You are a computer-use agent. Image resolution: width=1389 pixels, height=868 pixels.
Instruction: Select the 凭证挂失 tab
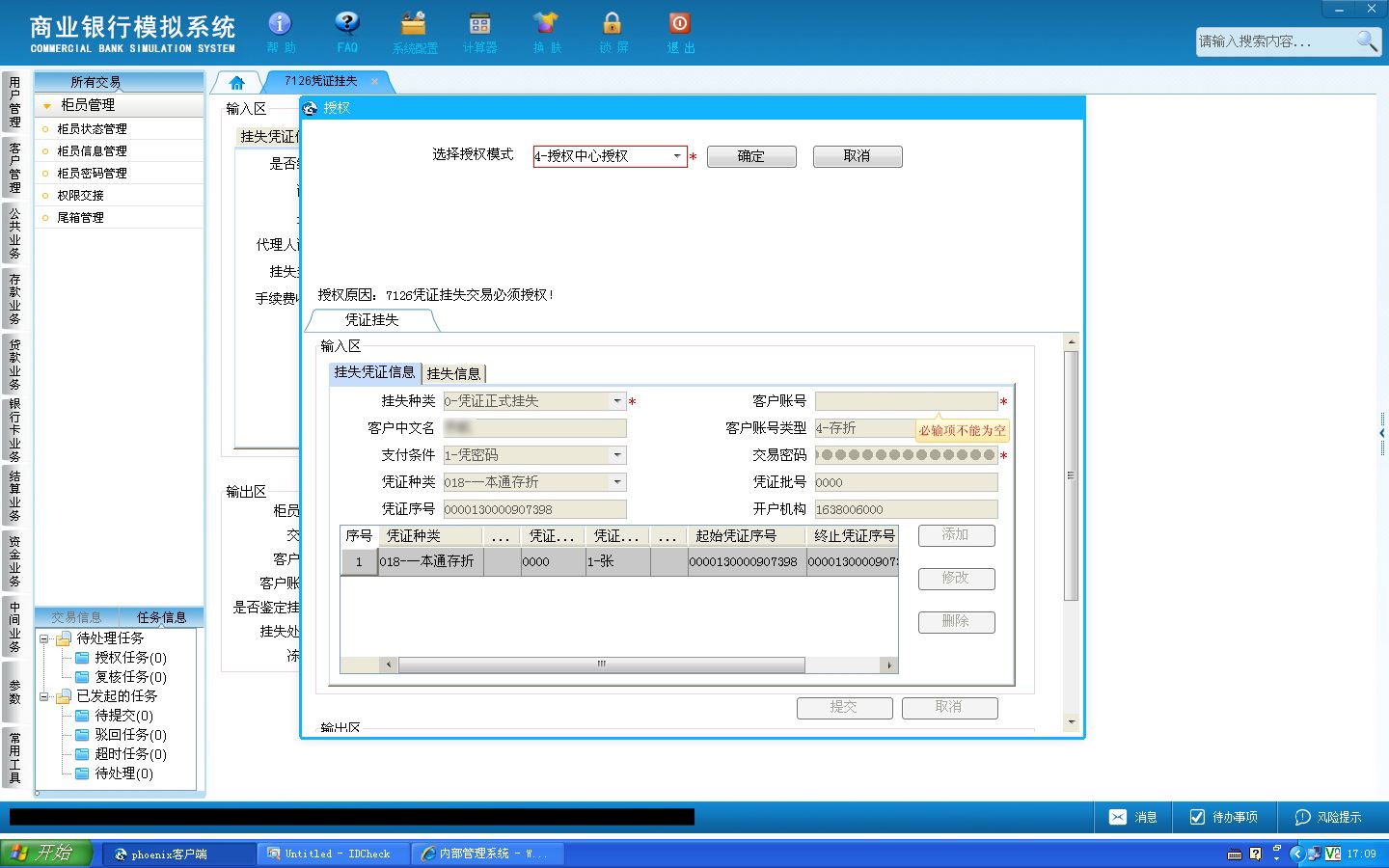pos(372,320)
